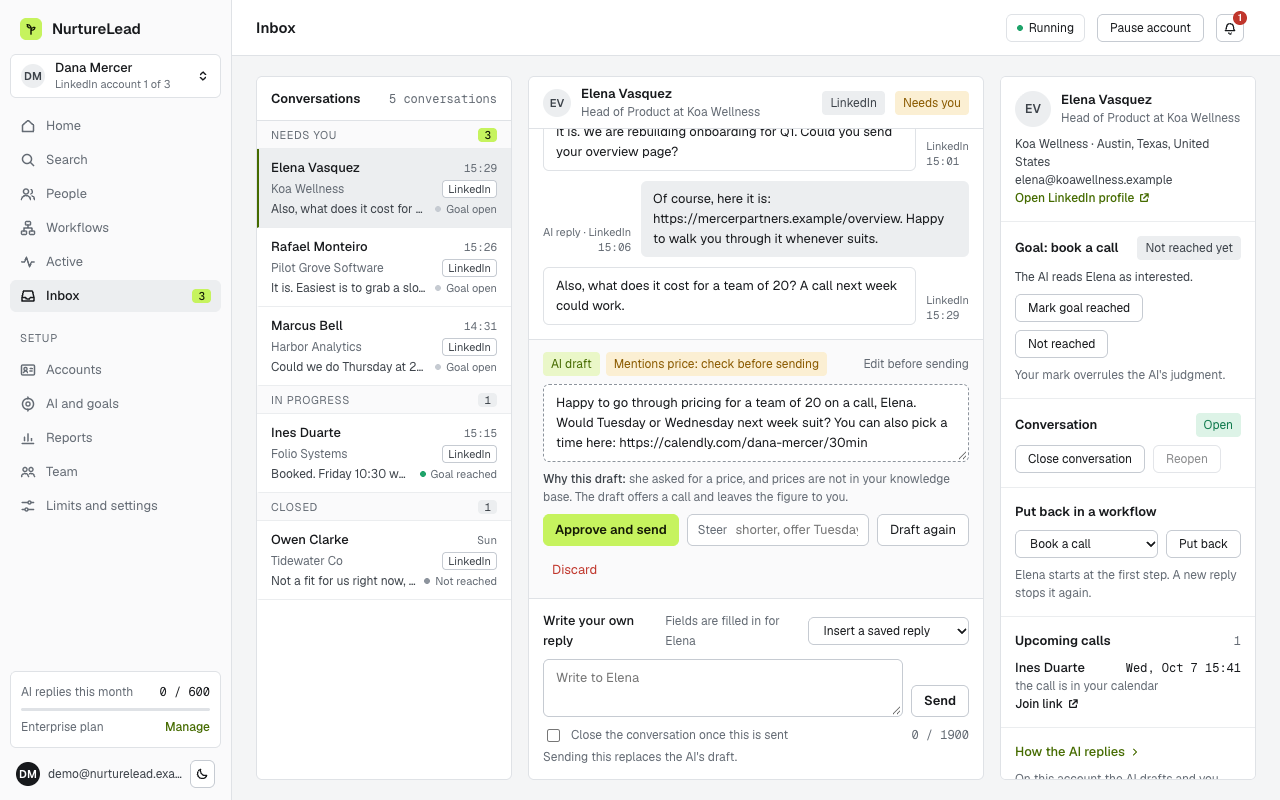
Task: Mark goal reached for Elena
Action: (x=1079, y=308)
